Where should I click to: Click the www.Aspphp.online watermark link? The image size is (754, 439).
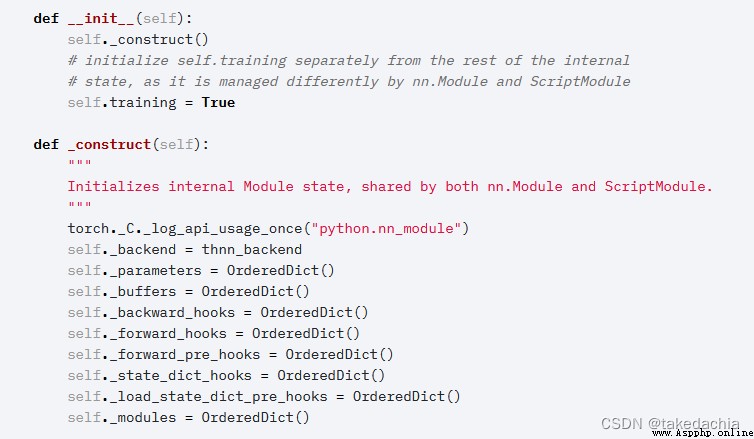pyautogui.click(x=703, y=433)
